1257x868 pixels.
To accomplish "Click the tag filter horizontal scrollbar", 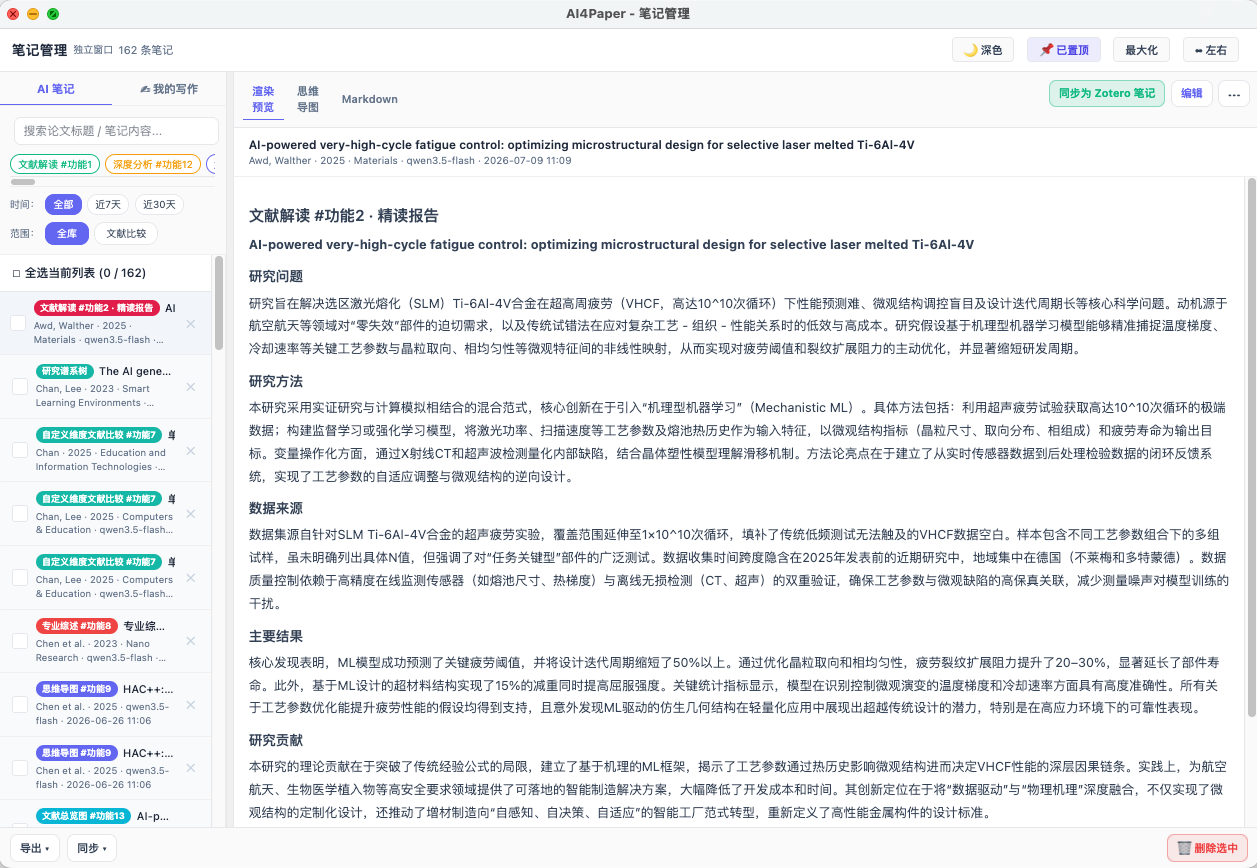I will [23, 182].
